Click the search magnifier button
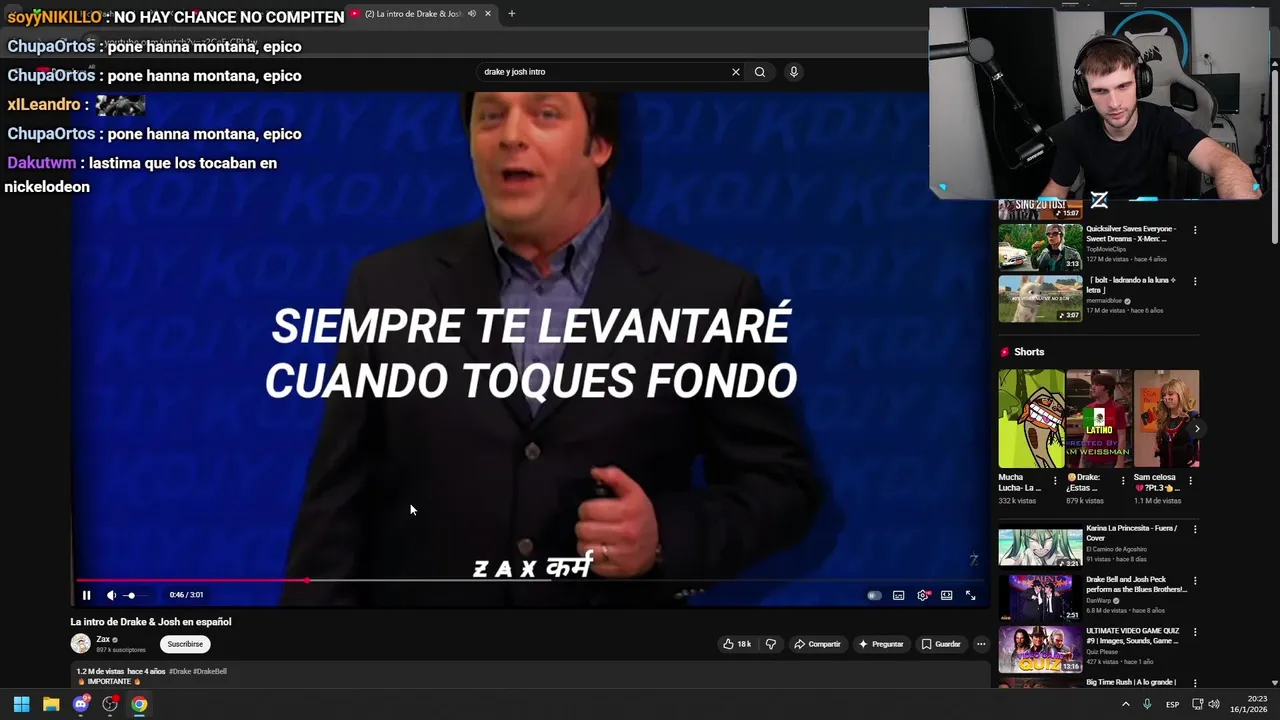This screenshot has width=1280, height=720. point(760,72)
